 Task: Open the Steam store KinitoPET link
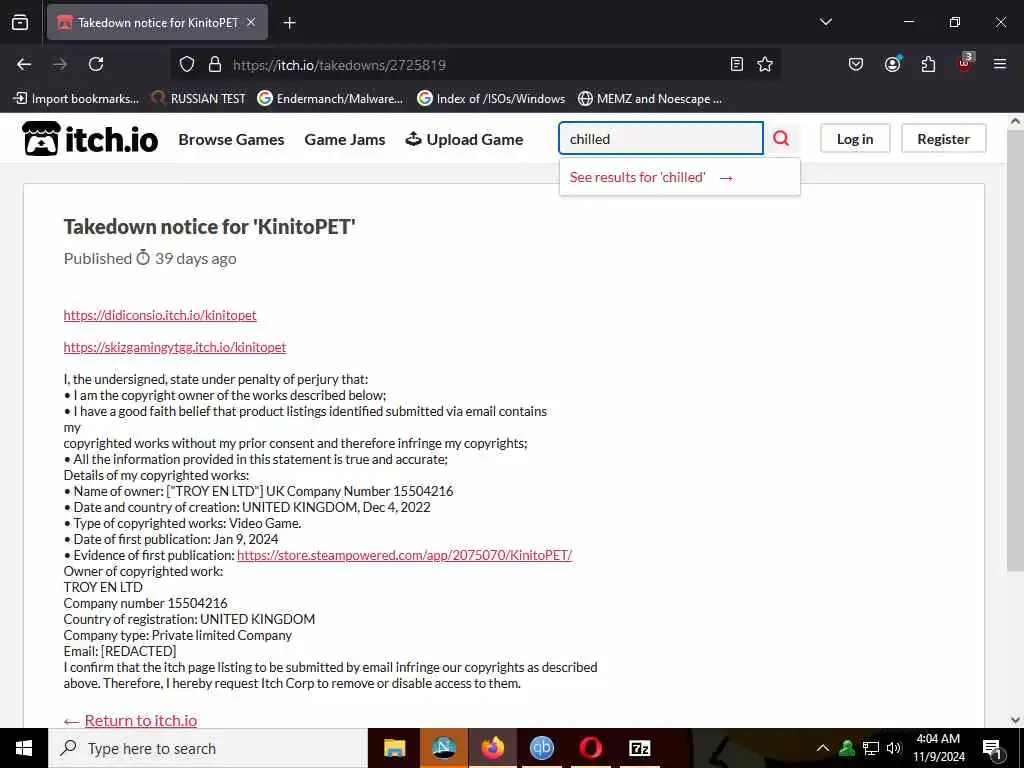[404, 555]
